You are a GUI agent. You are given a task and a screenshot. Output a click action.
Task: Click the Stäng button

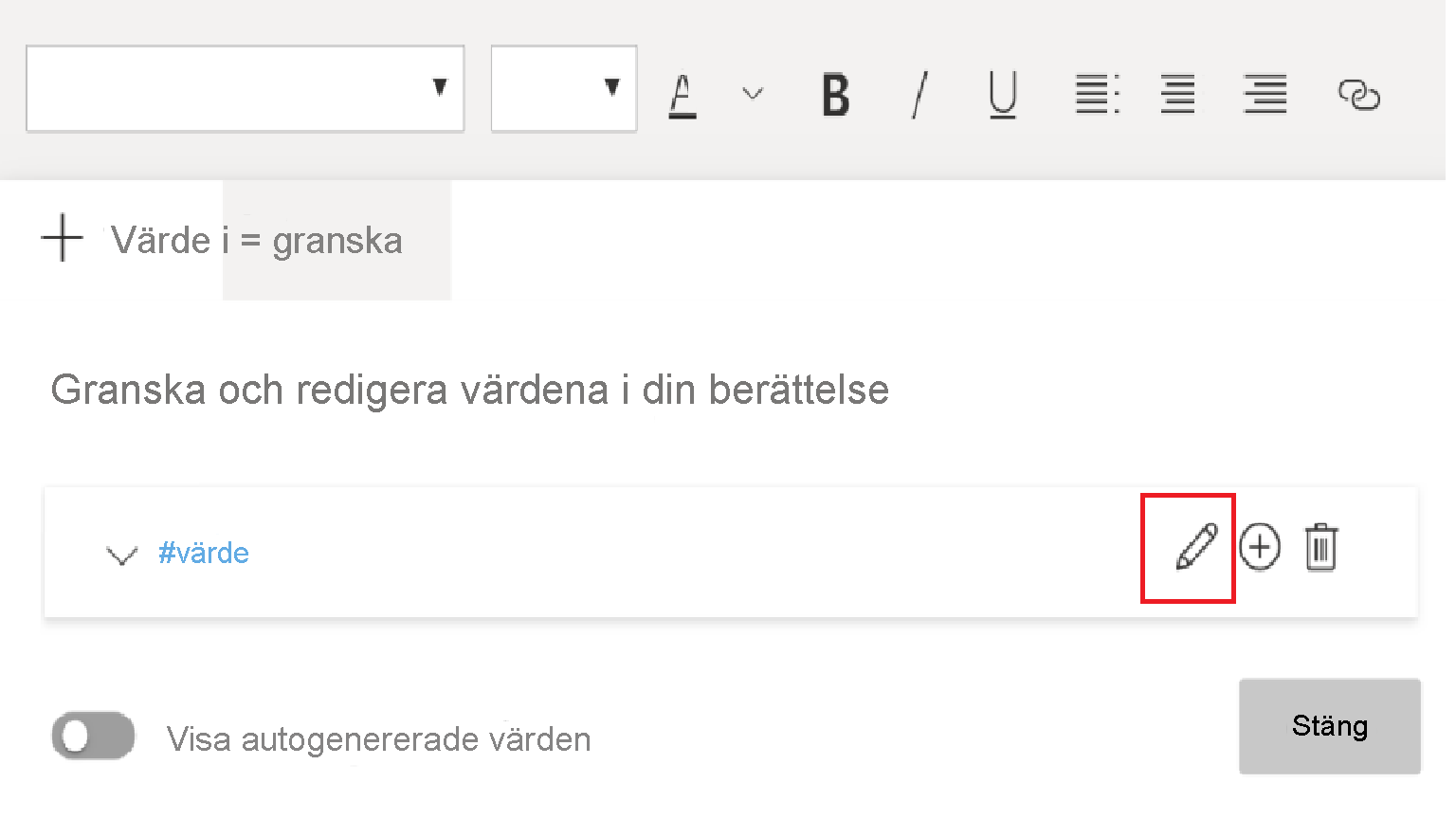point(1330,726)
